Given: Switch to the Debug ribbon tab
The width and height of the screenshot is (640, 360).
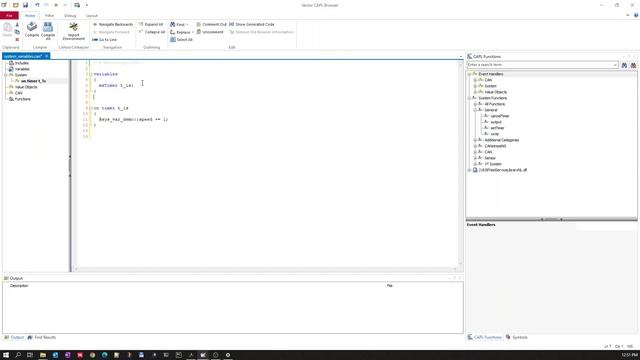Looking at the screenshot, I should tap(70, 16).
